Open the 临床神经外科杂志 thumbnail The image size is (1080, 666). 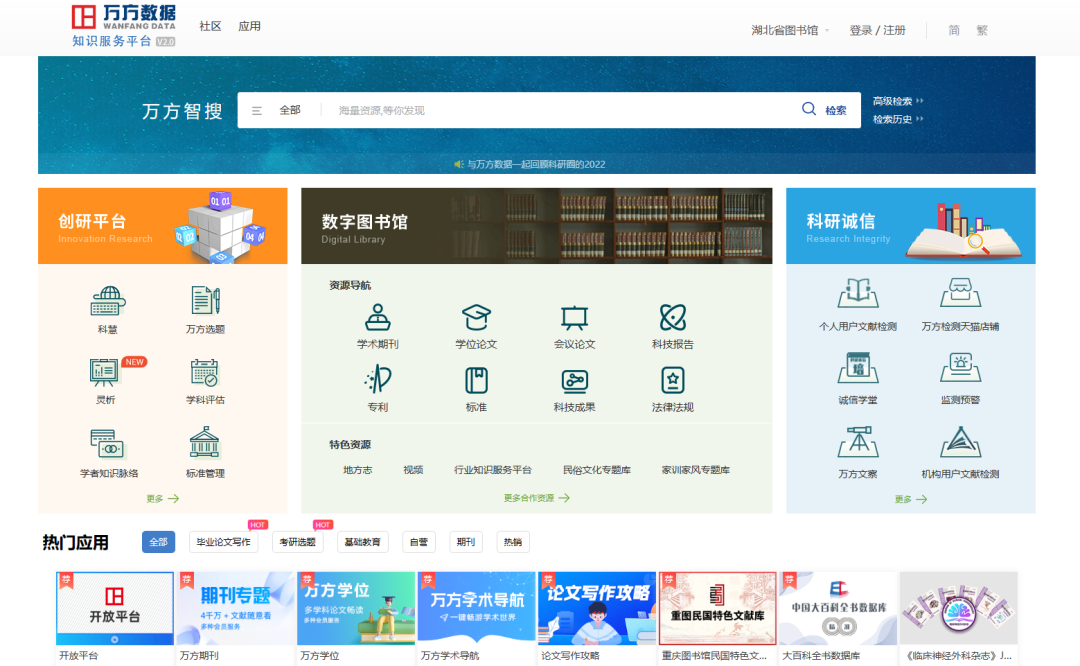958,608
